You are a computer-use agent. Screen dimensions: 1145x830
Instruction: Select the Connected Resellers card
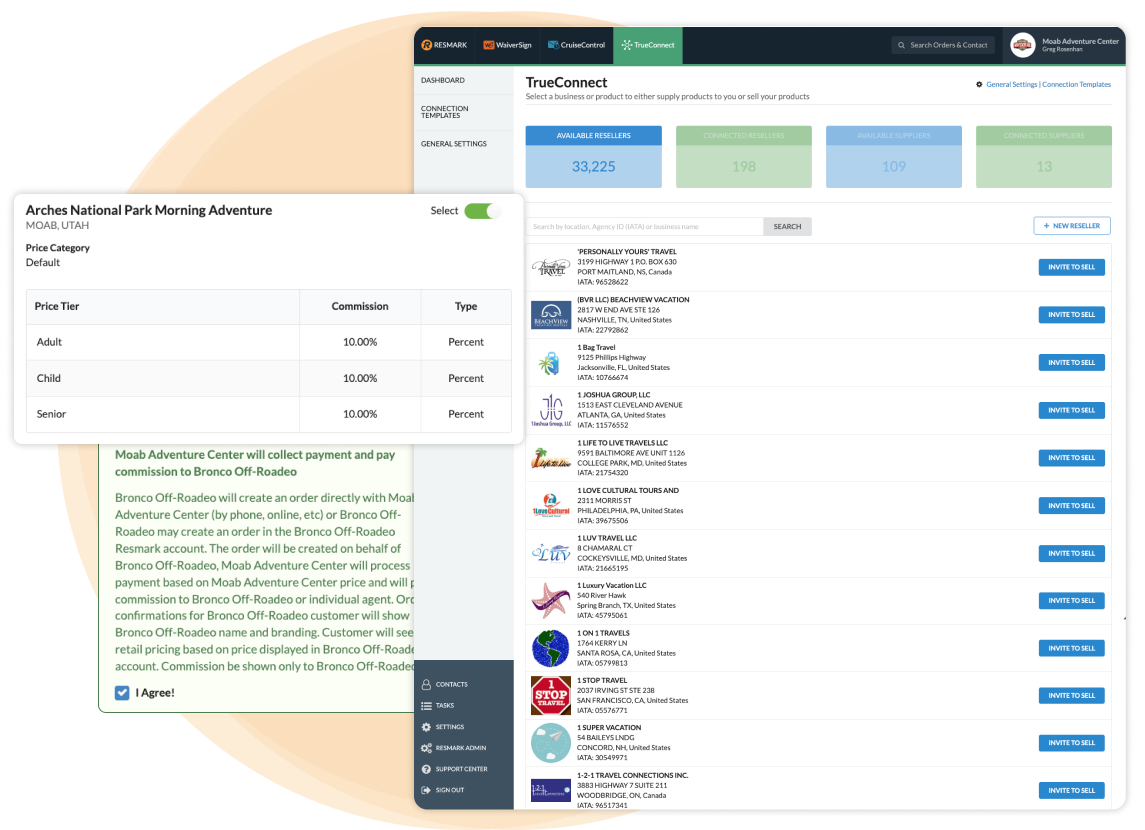pos(743,157)
